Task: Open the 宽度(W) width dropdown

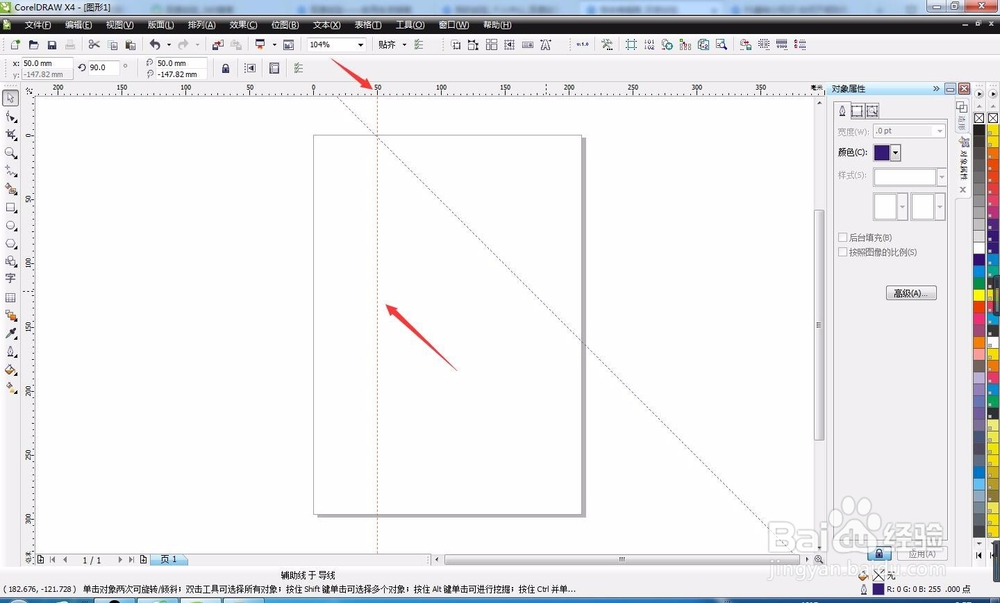Action: click(939, 131)
